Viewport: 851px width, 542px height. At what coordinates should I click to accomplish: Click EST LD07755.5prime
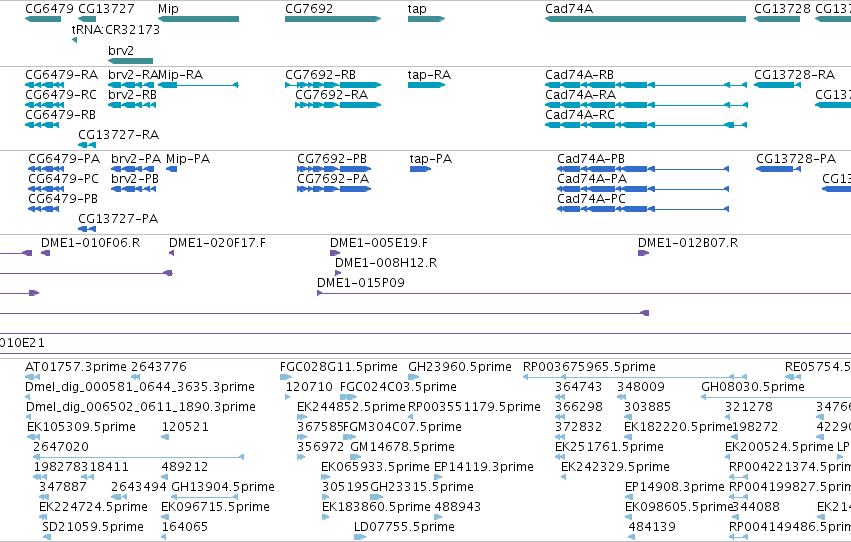[360, 537]
